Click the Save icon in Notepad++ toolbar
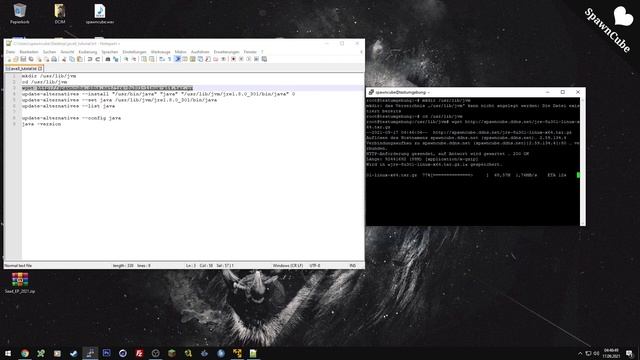Image resolution: width=640 pixels, height=360 pixels. click(23, 59)
